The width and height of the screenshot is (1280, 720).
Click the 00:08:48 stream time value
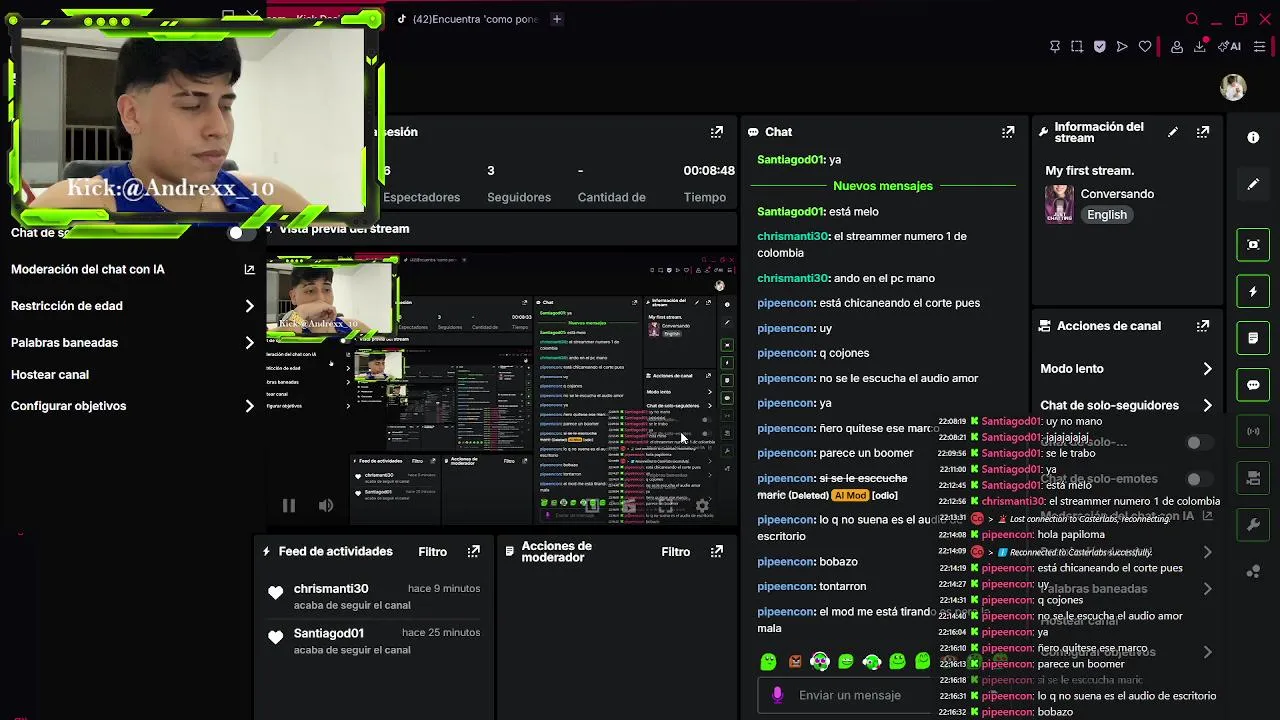(x=709, y=171)
